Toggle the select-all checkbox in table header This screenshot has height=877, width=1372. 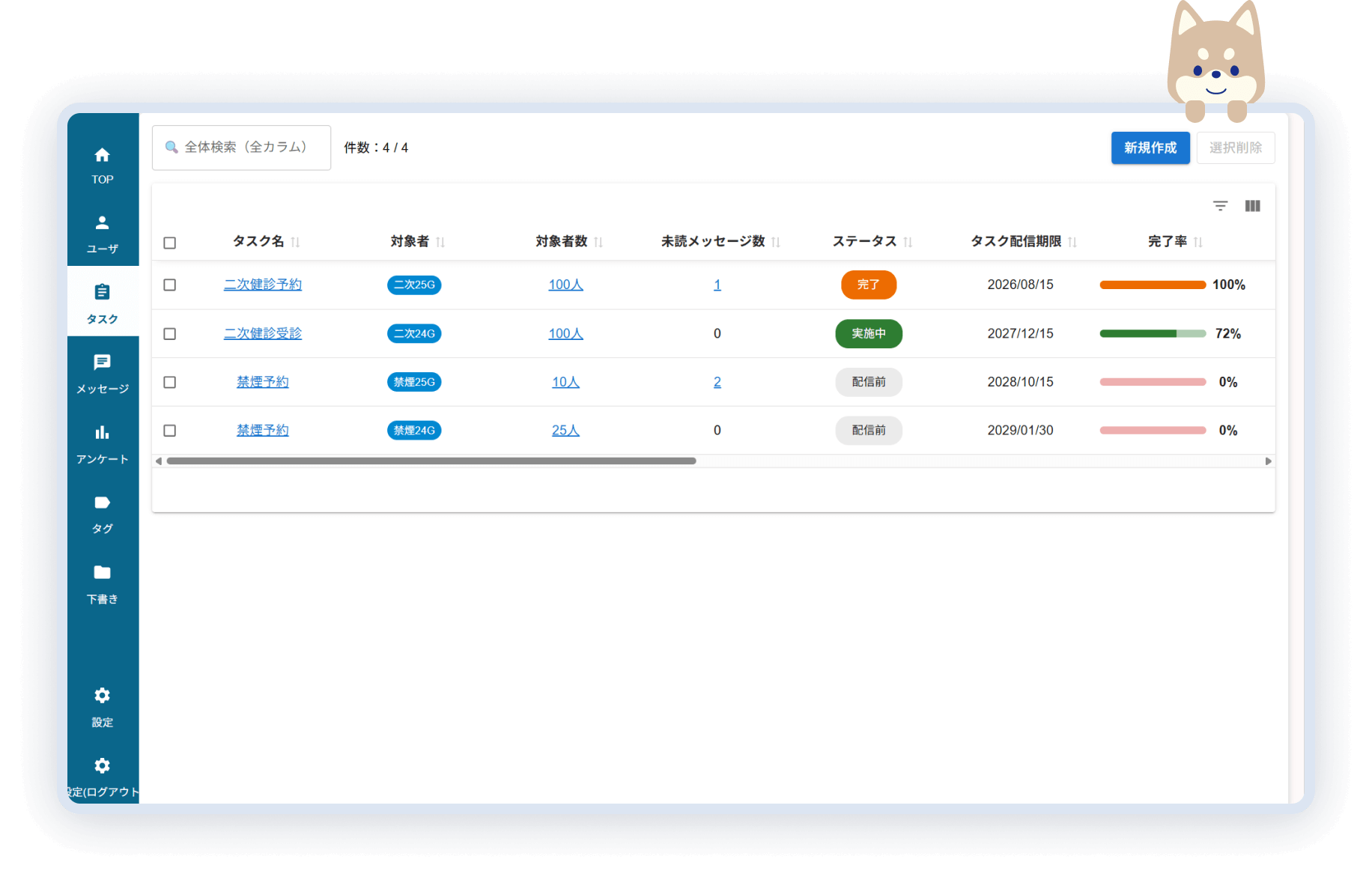click(x=170, y=243)
